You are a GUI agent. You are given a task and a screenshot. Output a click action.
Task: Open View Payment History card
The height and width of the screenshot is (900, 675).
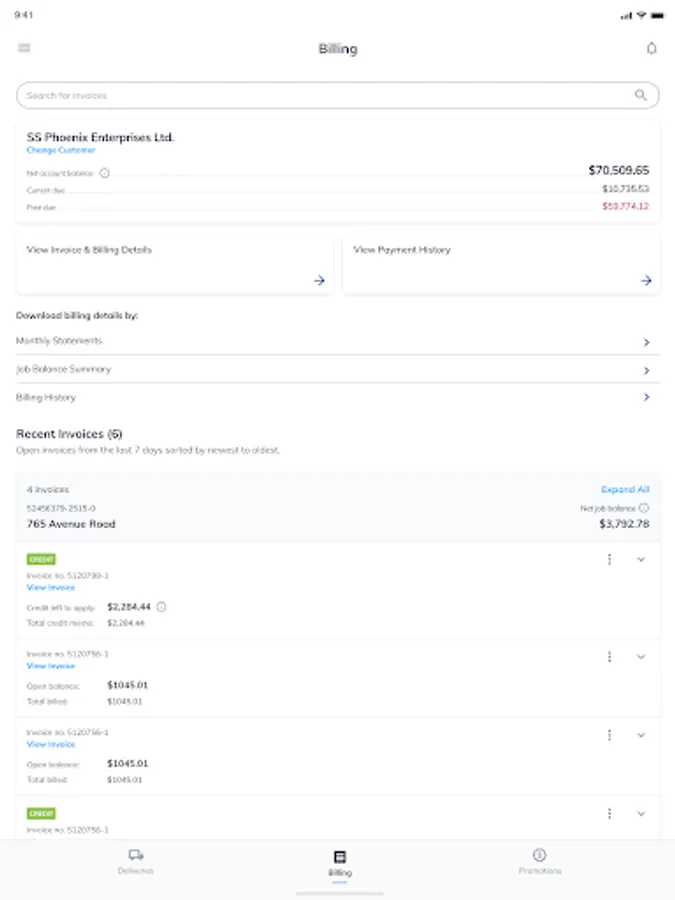[x=501, y=265]
